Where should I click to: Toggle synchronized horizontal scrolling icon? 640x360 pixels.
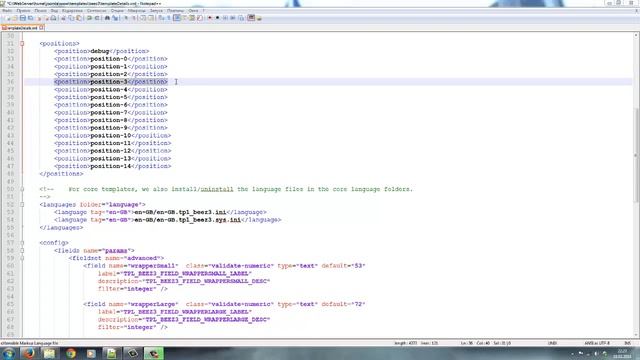(x=151, y=18)
